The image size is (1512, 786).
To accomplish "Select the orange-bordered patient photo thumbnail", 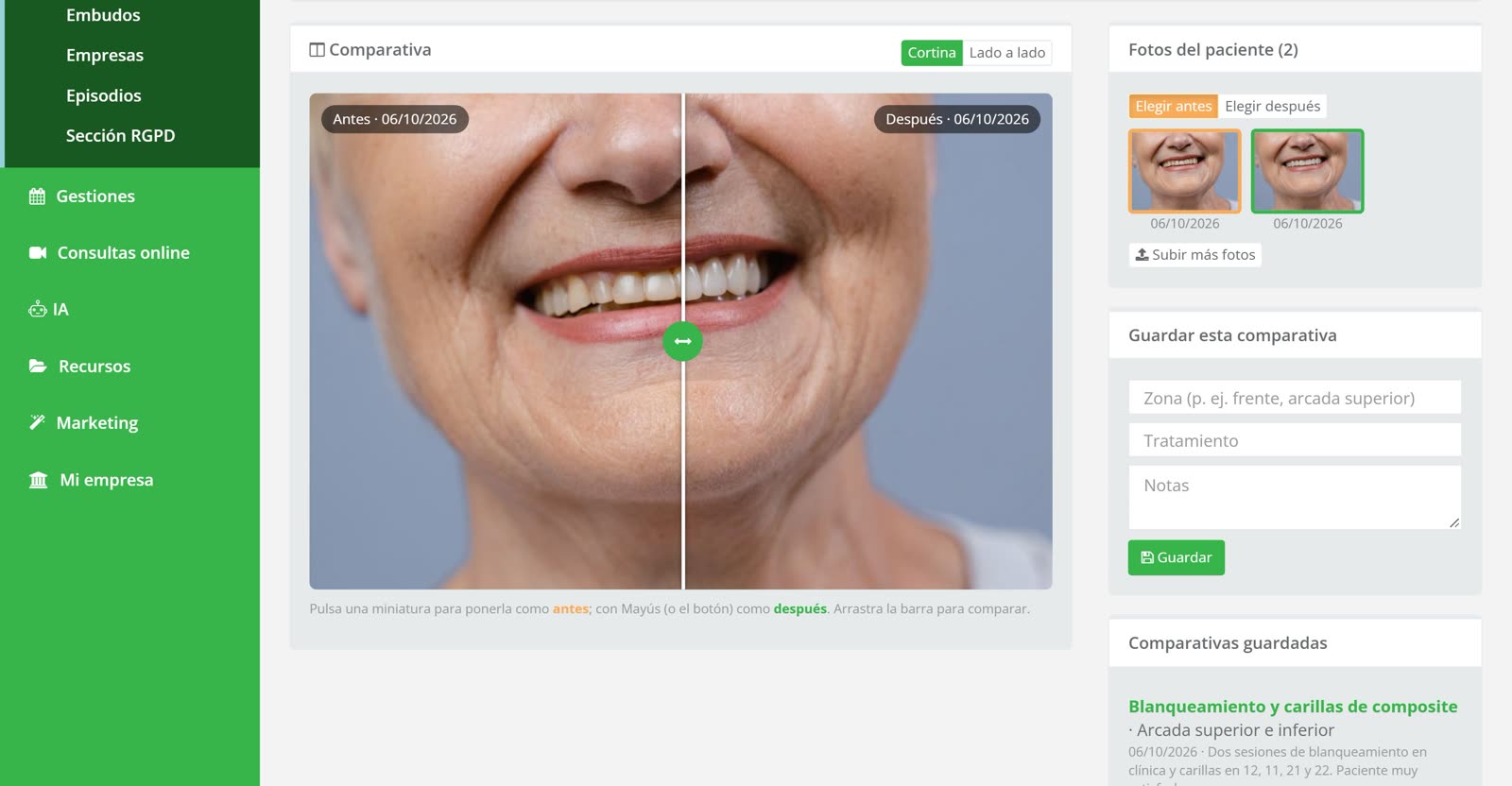I will (1185, 171).
